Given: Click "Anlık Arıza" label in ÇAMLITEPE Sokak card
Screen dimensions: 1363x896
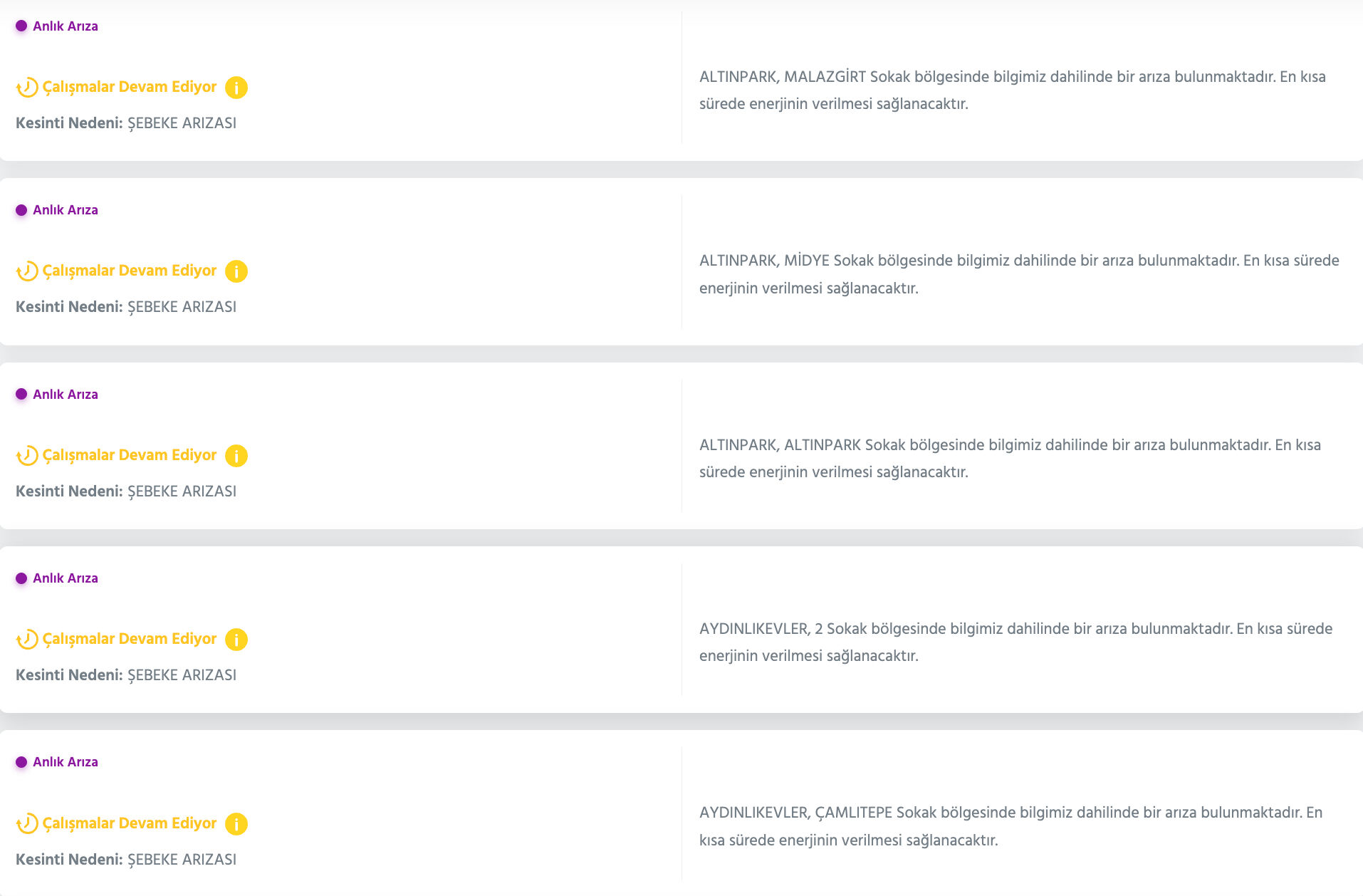Looking at the screenshot, I should [x=66, y=762].
